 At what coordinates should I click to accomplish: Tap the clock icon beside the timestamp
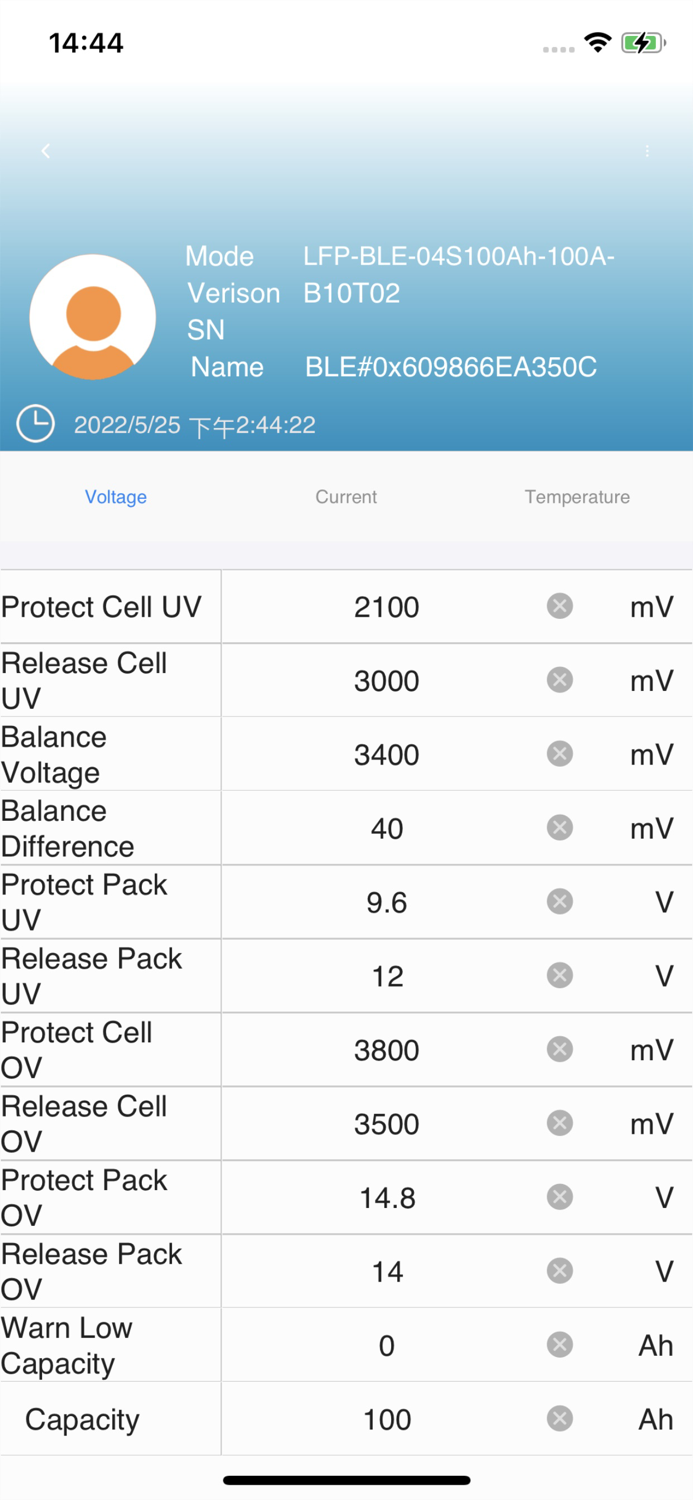coord(35,423)
